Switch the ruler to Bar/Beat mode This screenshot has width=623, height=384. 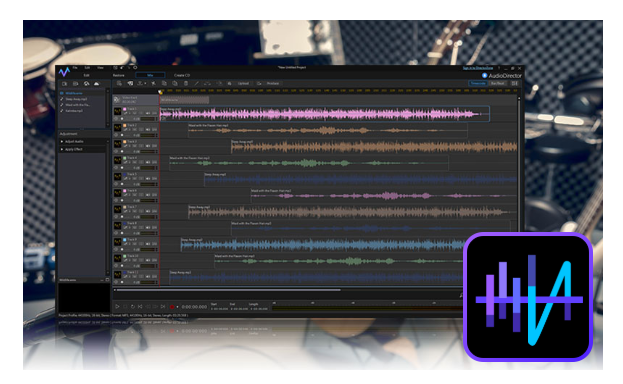(498, 83)
